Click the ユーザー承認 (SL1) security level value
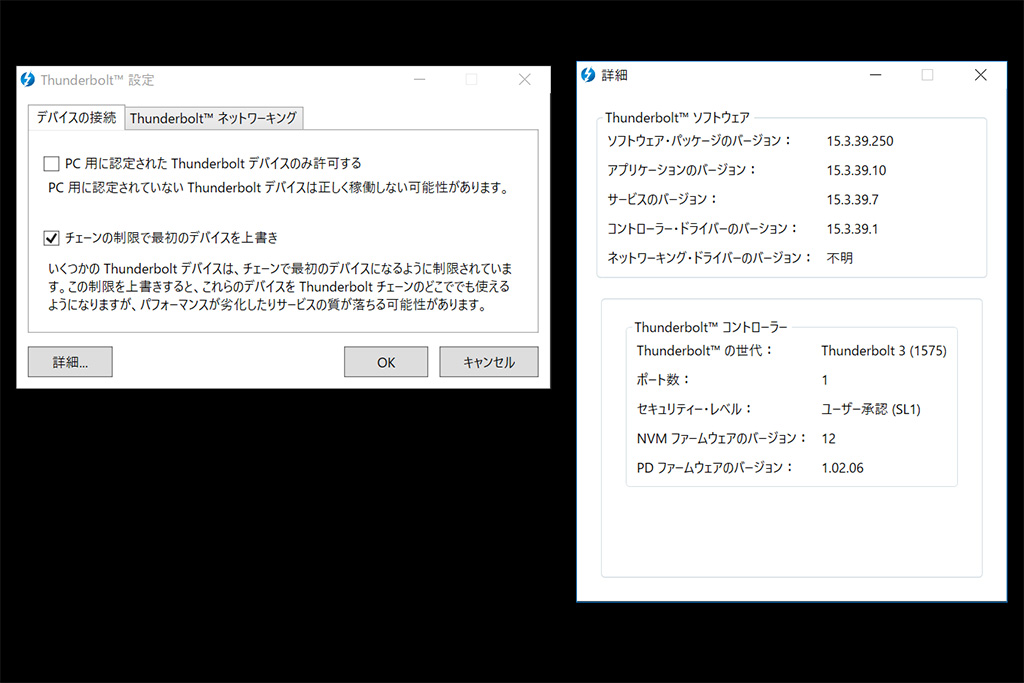The width and height of the screenshot is (1024, 683). pos(871,409)
